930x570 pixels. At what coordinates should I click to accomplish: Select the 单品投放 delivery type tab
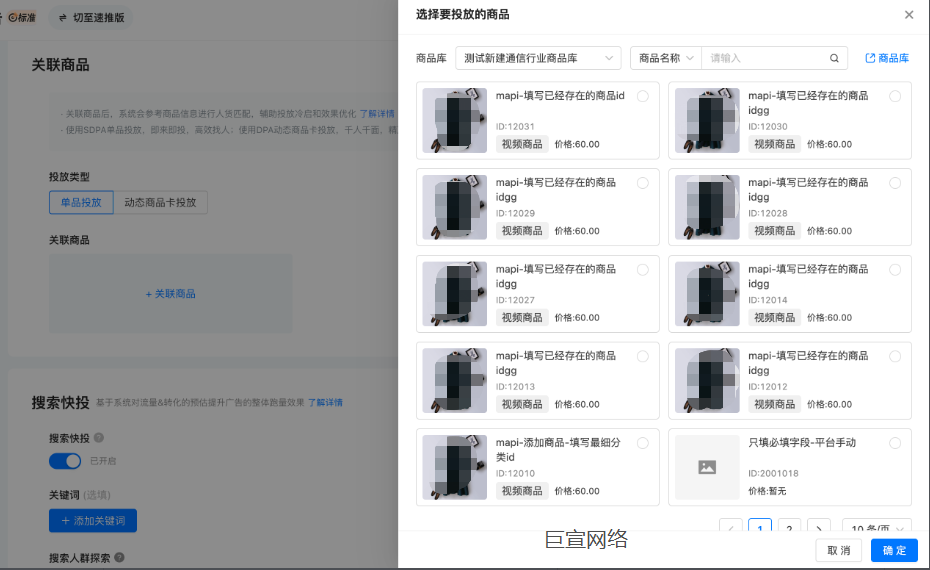pyautogui.click(x=81, y=202)
